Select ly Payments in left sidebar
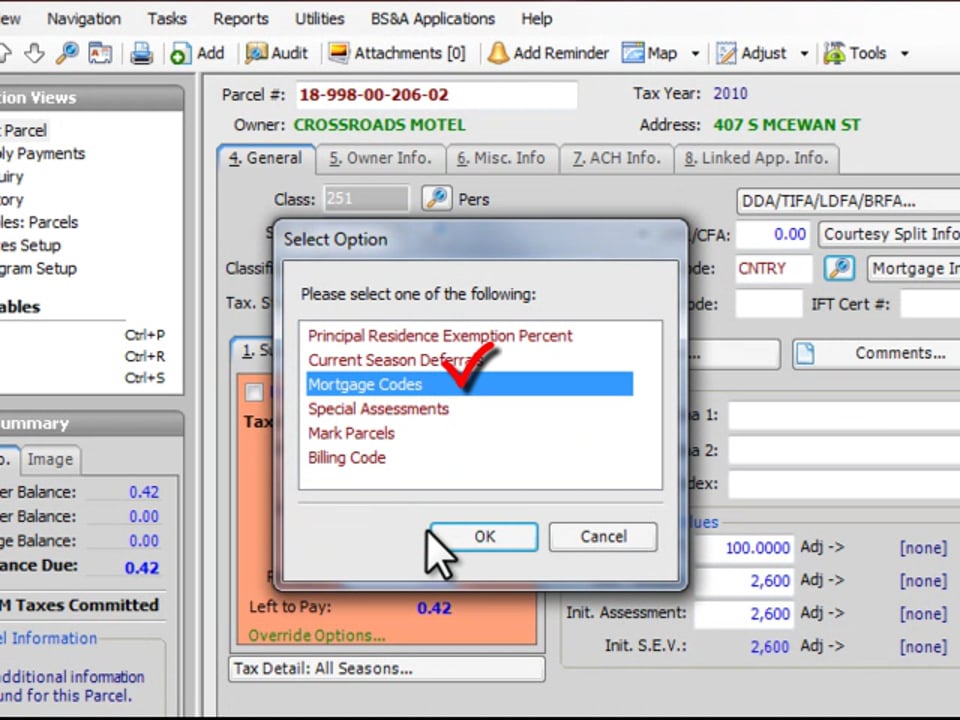The image size is (960, 720). (42, 154)
